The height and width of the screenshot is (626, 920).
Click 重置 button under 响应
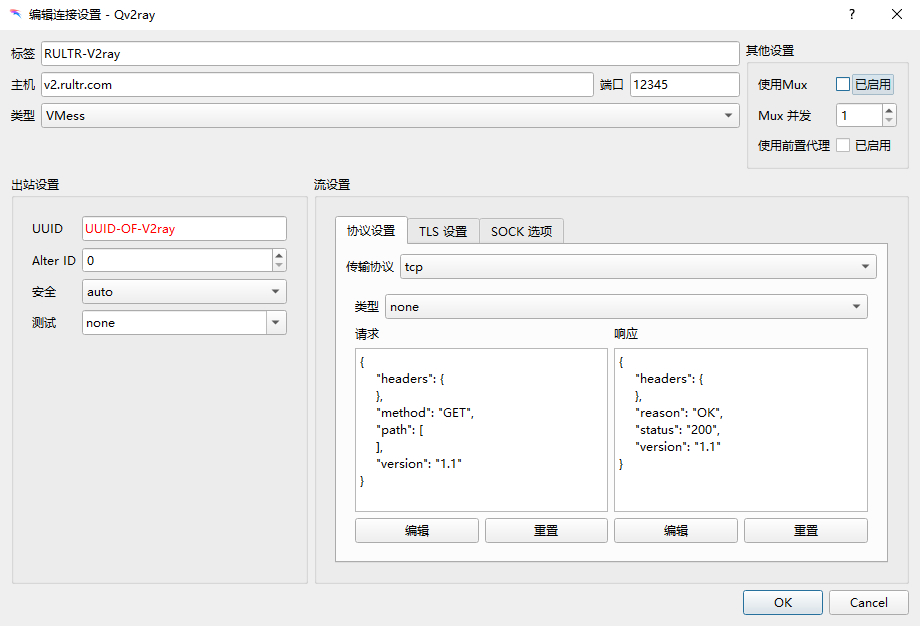[x=805, y=531]
